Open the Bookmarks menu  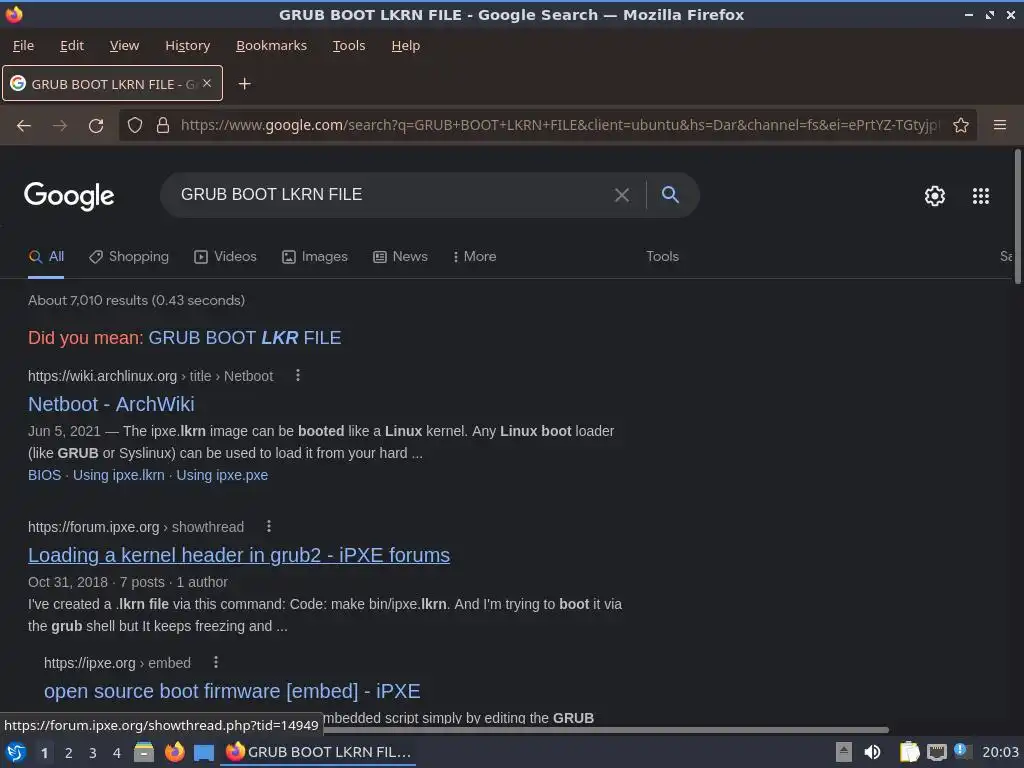pyautogui.click(x=271, y=46)
